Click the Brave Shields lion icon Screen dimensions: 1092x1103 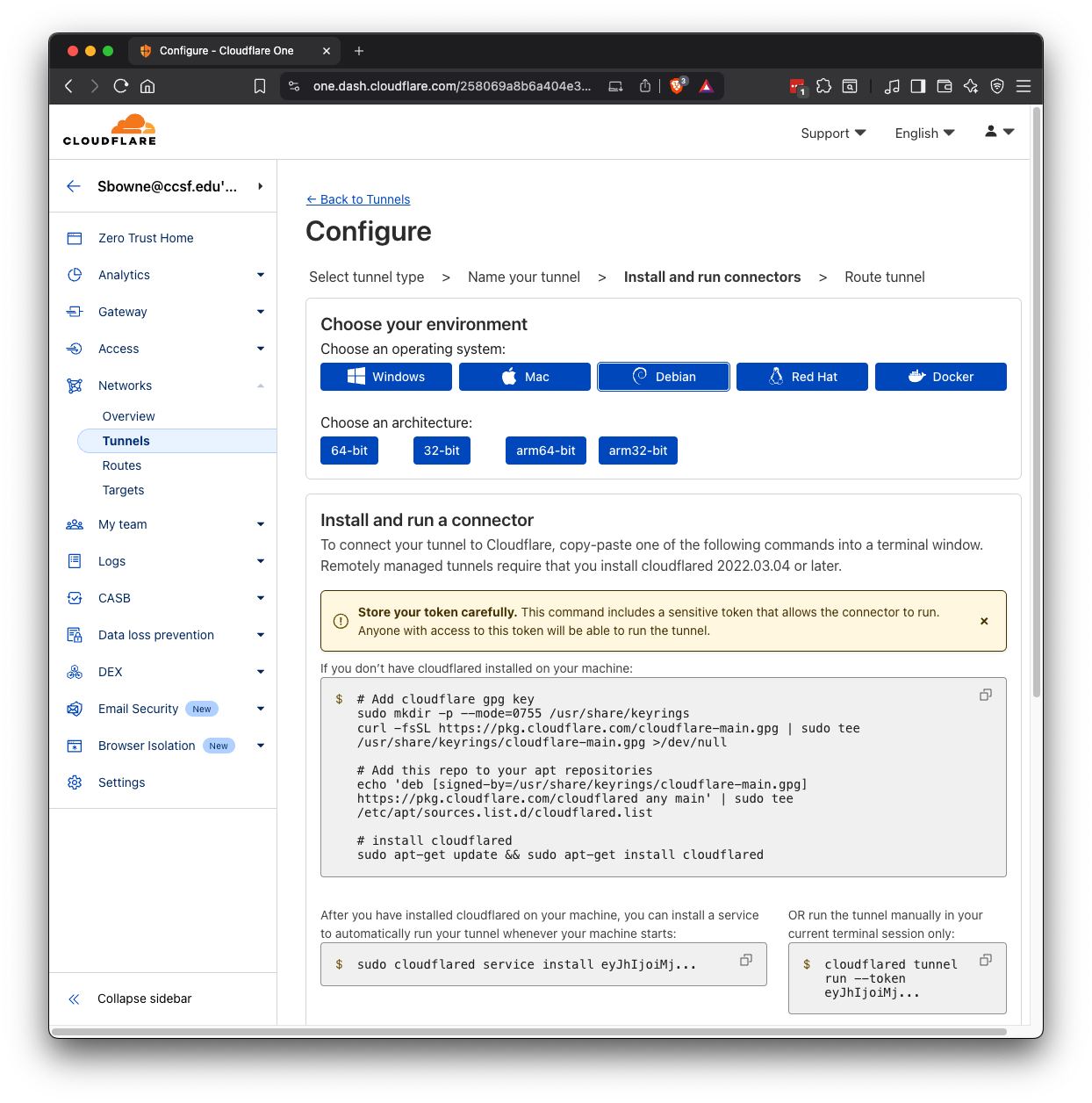[x=677, y=85]
